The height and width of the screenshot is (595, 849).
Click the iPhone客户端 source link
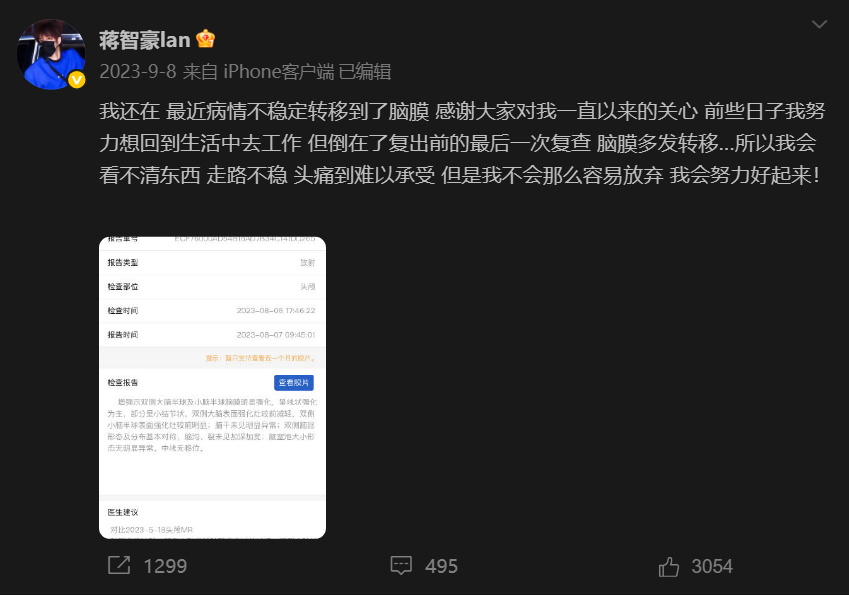click(x=278, y=71)
